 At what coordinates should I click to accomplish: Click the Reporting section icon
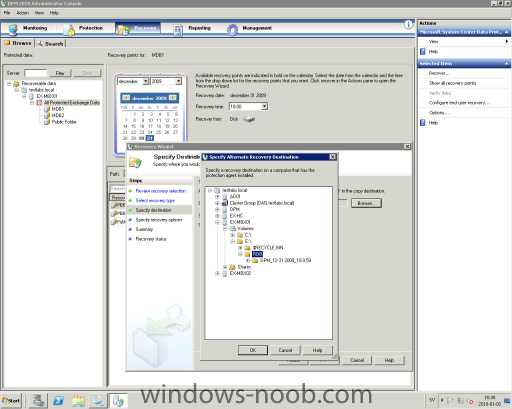[x=178, y=30]
